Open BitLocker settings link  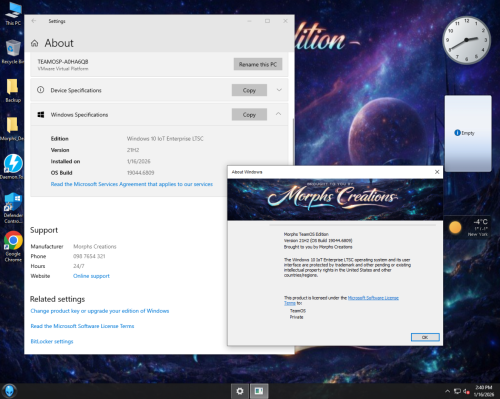52,341
